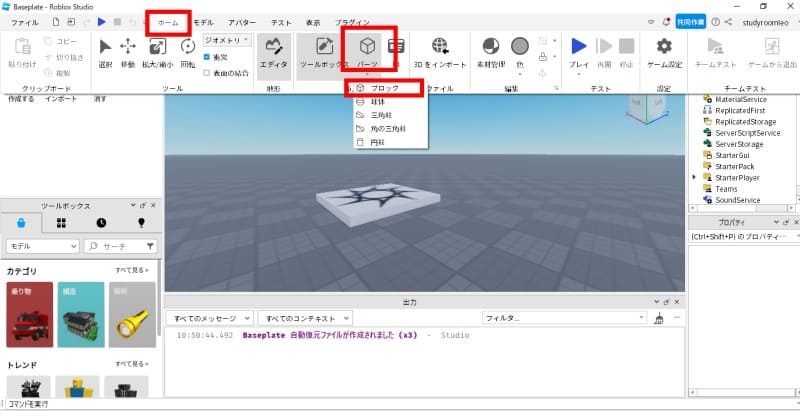The width and height of the screenshot is (800, 418).
Task: Click the コマンドを実行 command bar
Action: [398, 404]
